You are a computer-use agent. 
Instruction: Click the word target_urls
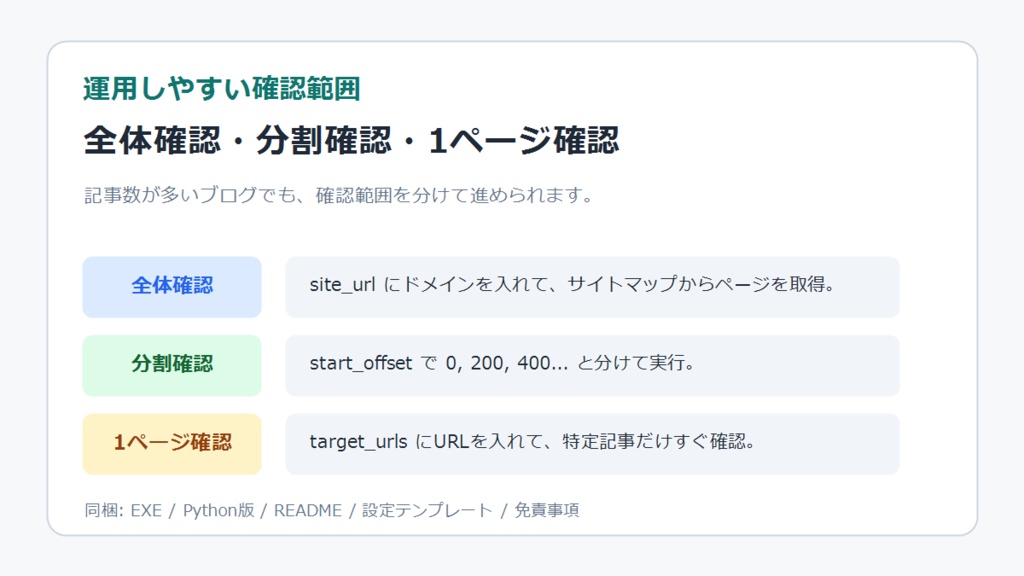pos(359,442)
